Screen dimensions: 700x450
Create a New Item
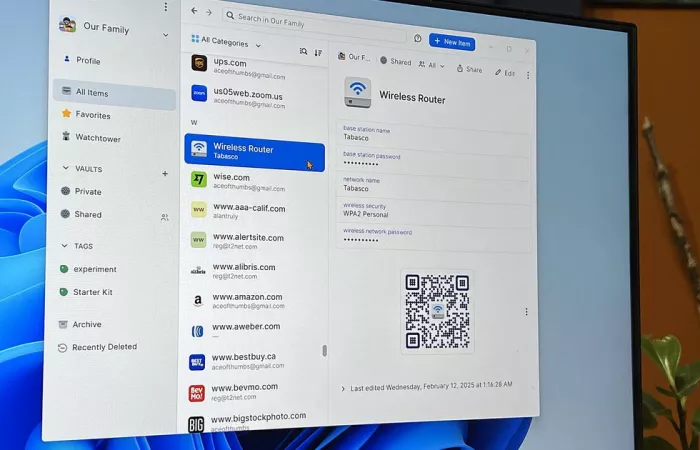pos(452,42)
